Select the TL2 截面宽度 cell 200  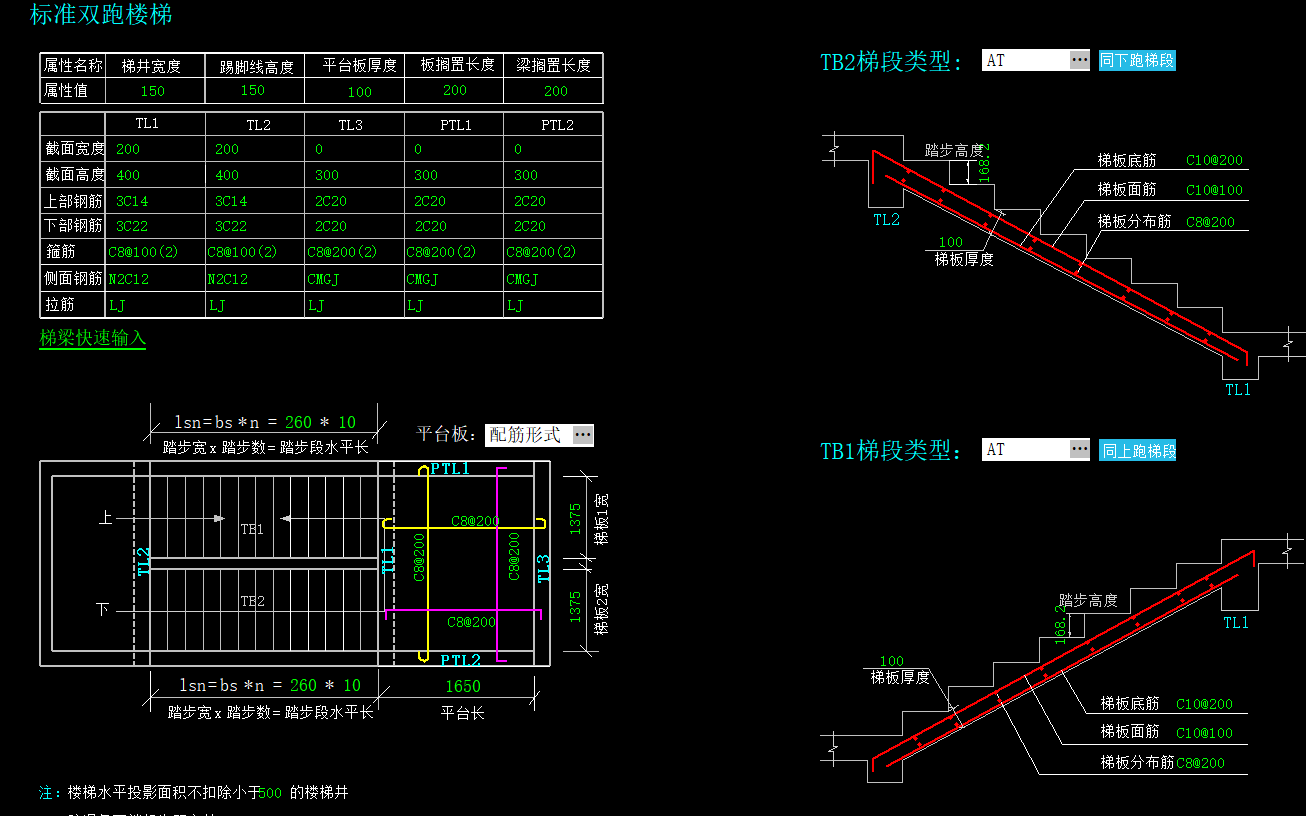(x=227, y=149)
